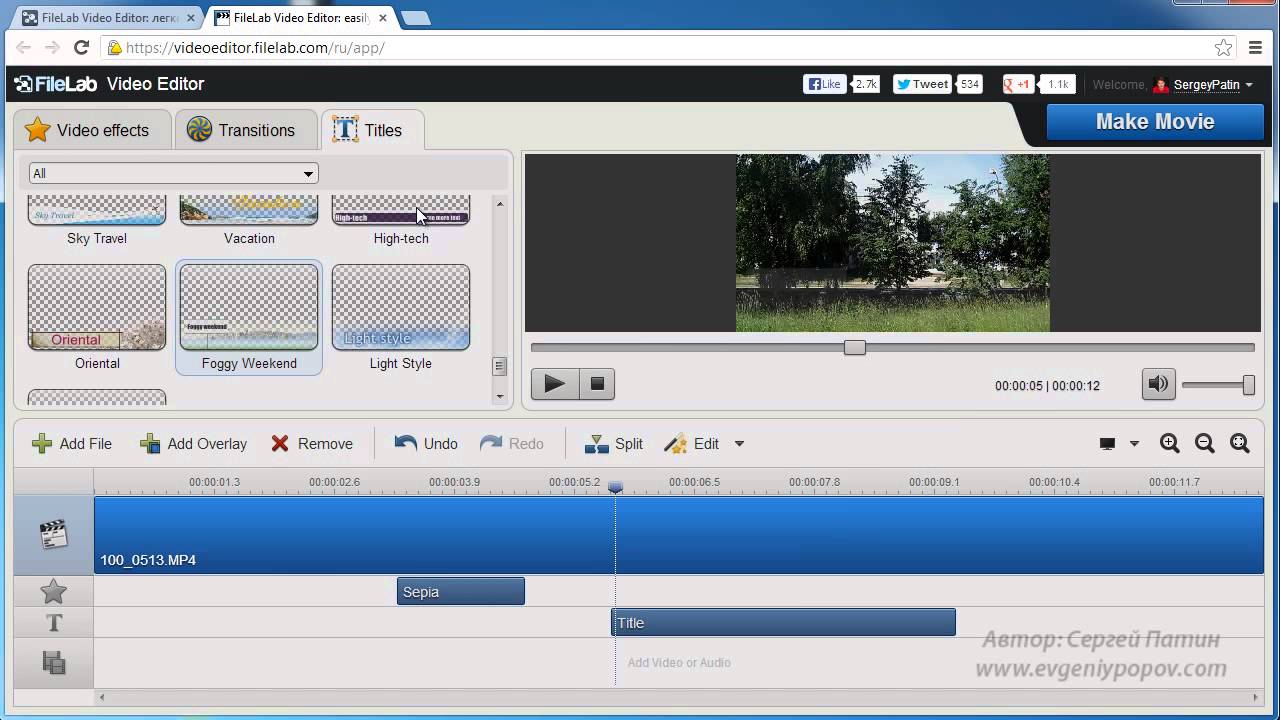Click the 00:00:06.5 ruler mark
This screenshot has height=720, width=1280.
694,482
